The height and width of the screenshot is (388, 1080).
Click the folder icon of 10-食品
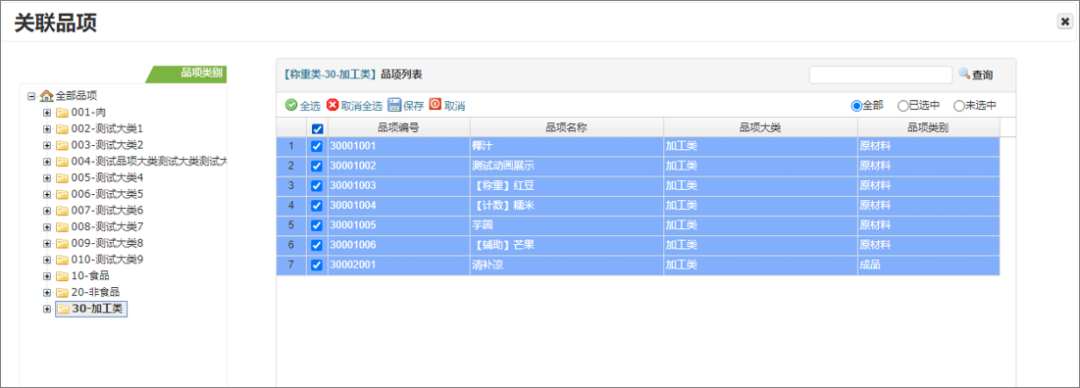point(62,276)
